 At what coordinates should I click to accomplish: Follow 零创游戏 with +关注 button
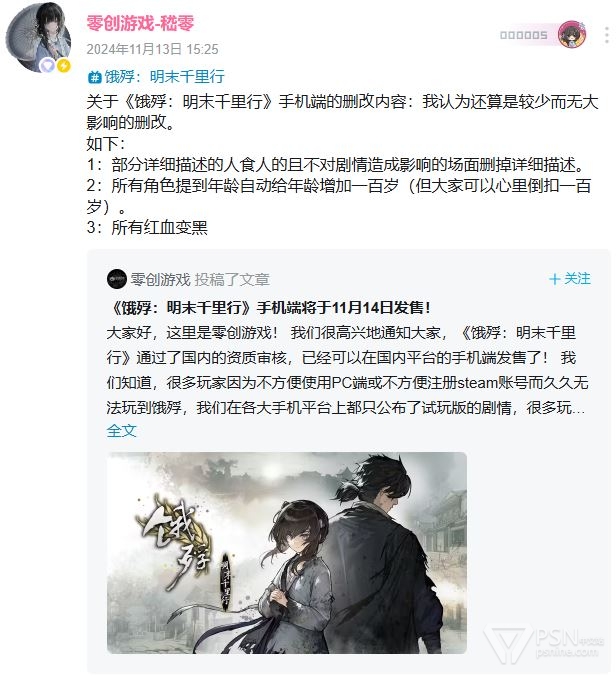click(x=569, y=279)
